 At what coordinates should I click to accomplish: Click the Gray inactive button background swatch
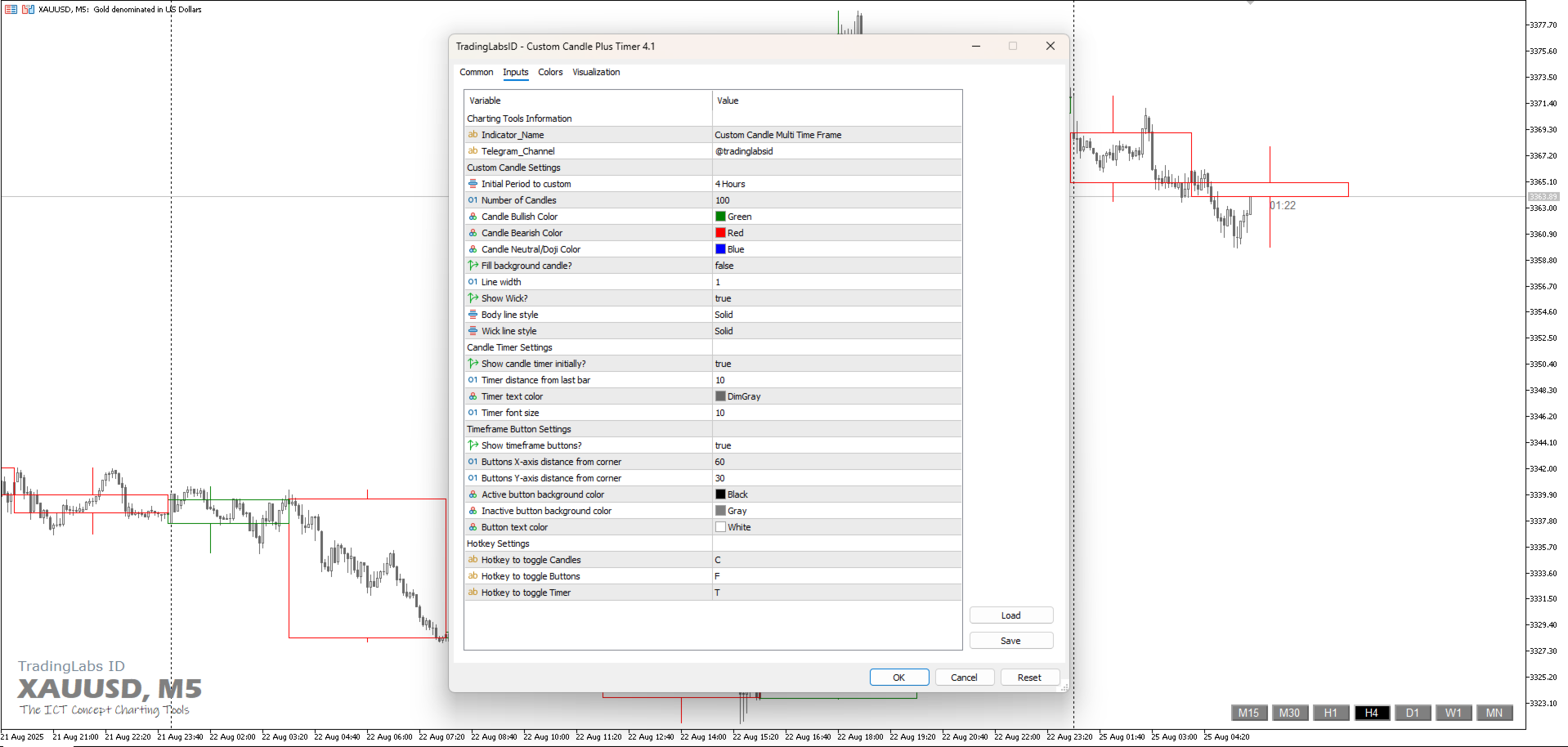pyautogui.click(x=720, y=511)
